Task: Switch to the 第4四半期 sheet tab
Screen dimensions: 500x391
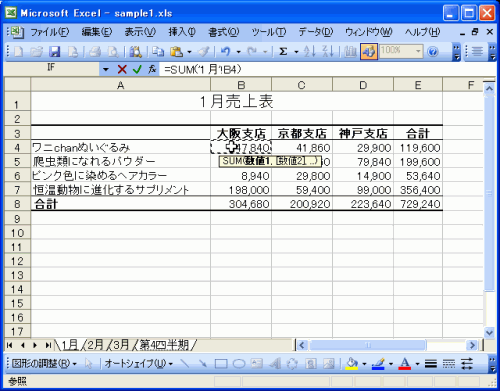Action: 164,345
